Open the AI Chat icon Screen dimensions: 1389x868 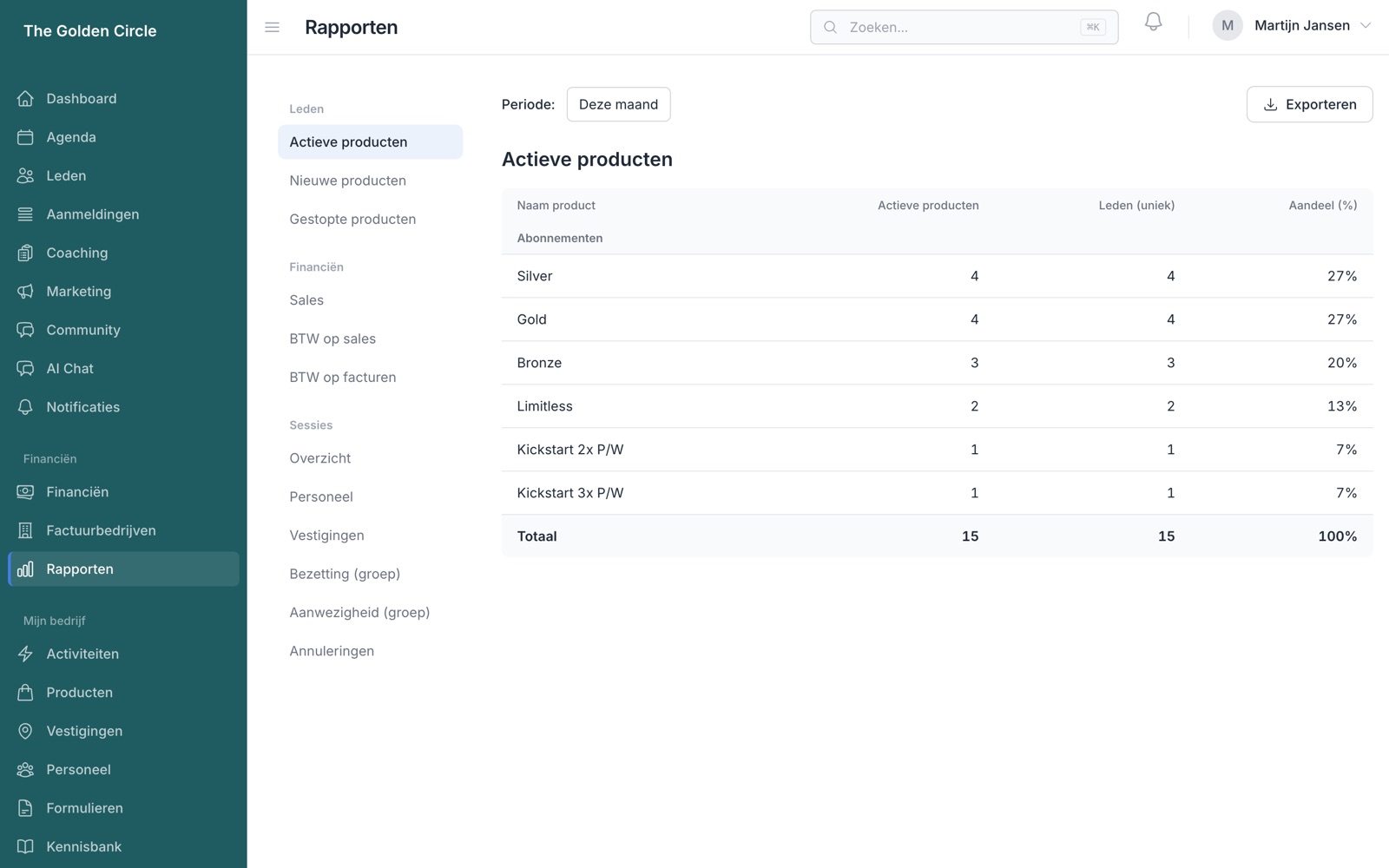pos(25,369)
